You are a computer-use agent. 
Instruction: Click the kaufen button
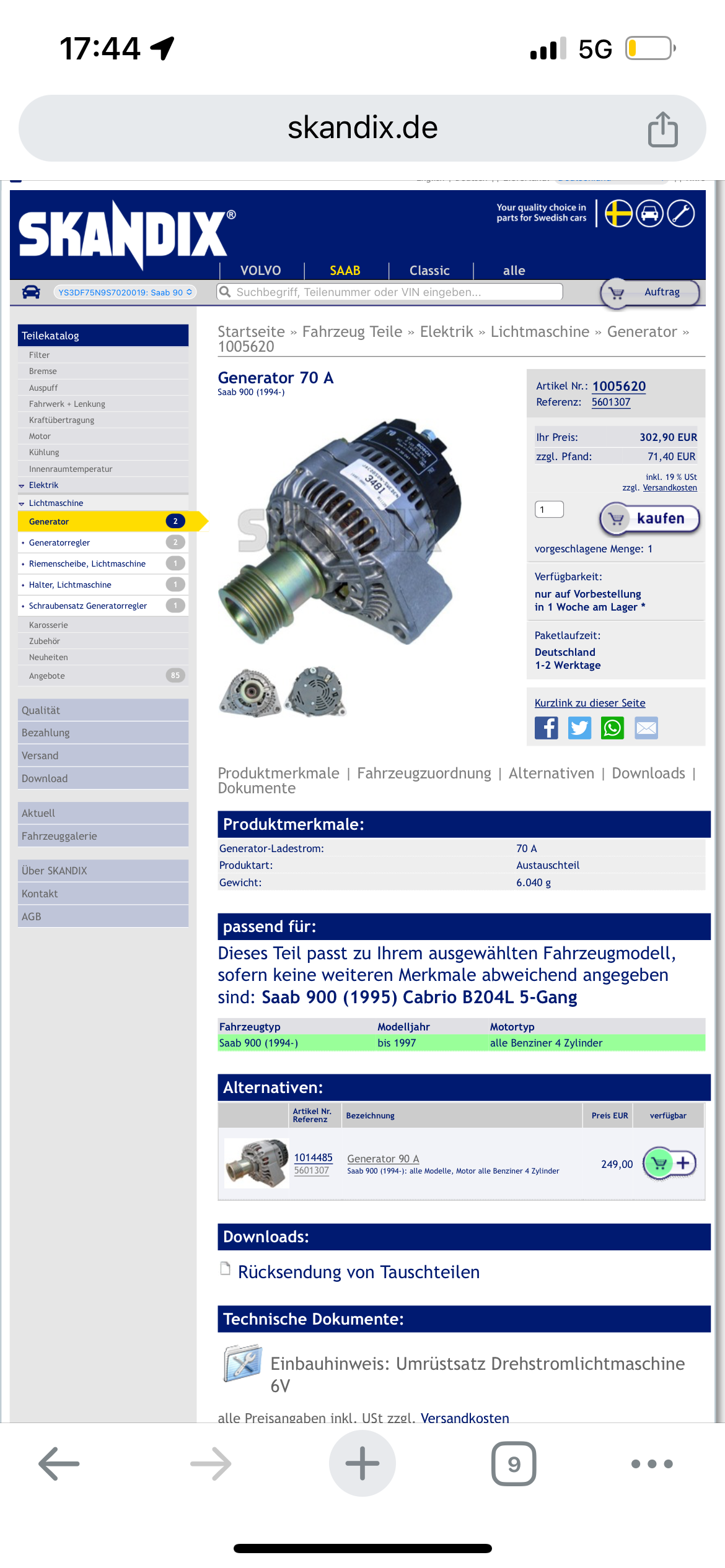[x=649, y=519]
